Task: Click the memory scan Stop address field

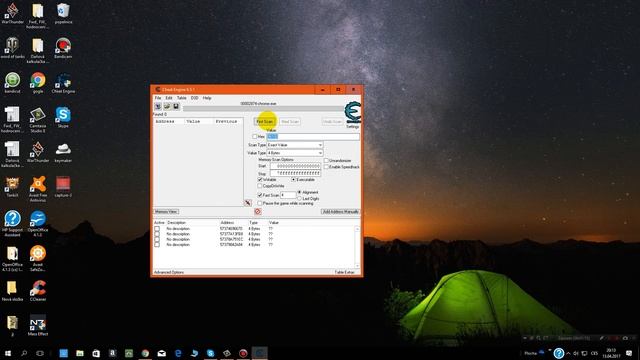Action: (x=295, y=173)
